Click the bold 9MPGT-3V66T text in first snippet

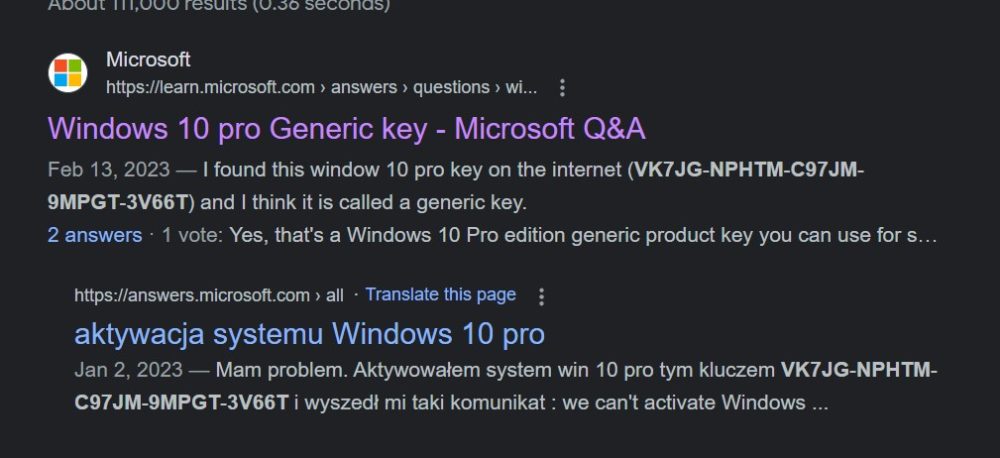coord(119,203)
